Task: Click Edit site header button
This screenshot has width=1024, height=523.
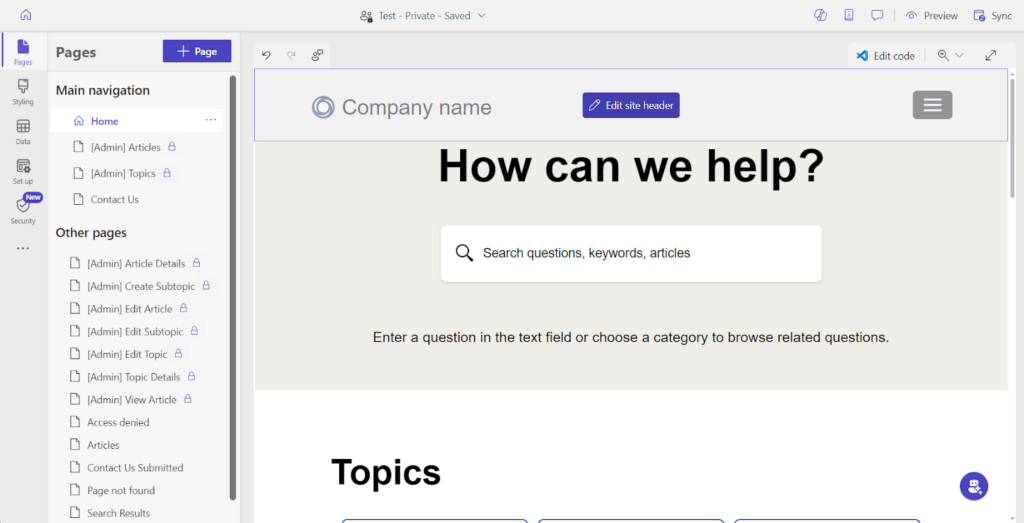Action: coord(631,105)
